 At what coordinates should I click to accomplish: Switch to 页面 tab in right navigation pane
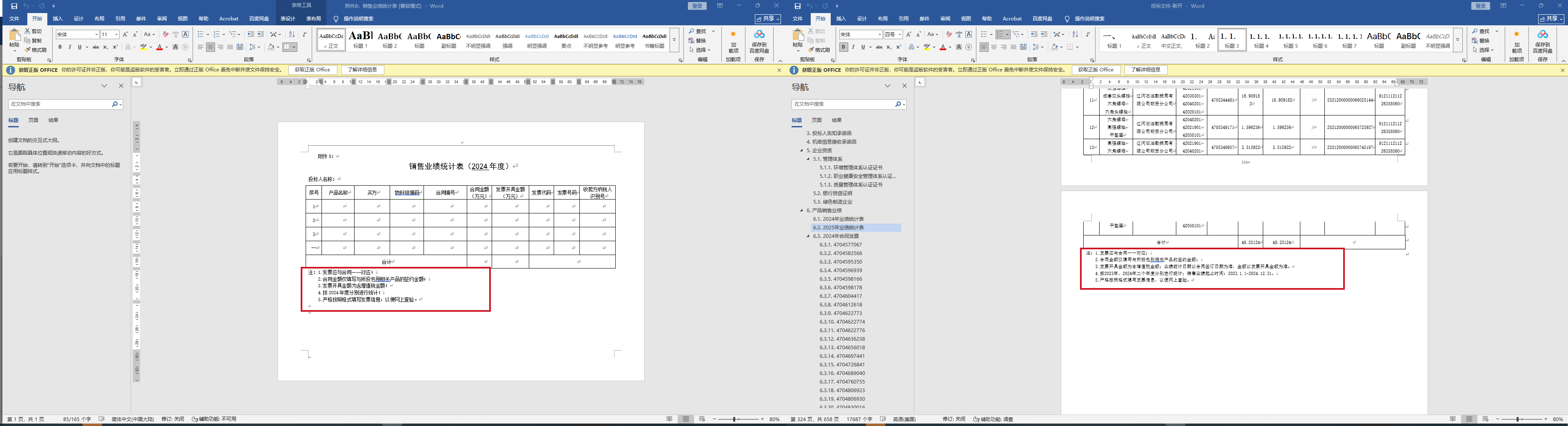coord(816,120)
